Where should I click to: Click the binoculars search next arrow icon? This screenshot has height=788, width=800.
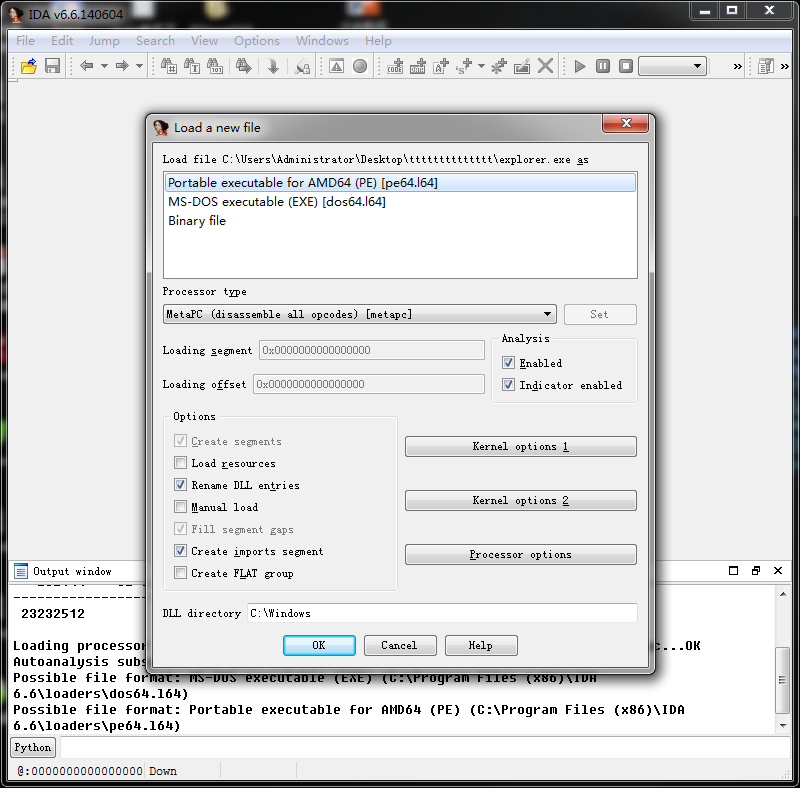[x=243, y=66]
